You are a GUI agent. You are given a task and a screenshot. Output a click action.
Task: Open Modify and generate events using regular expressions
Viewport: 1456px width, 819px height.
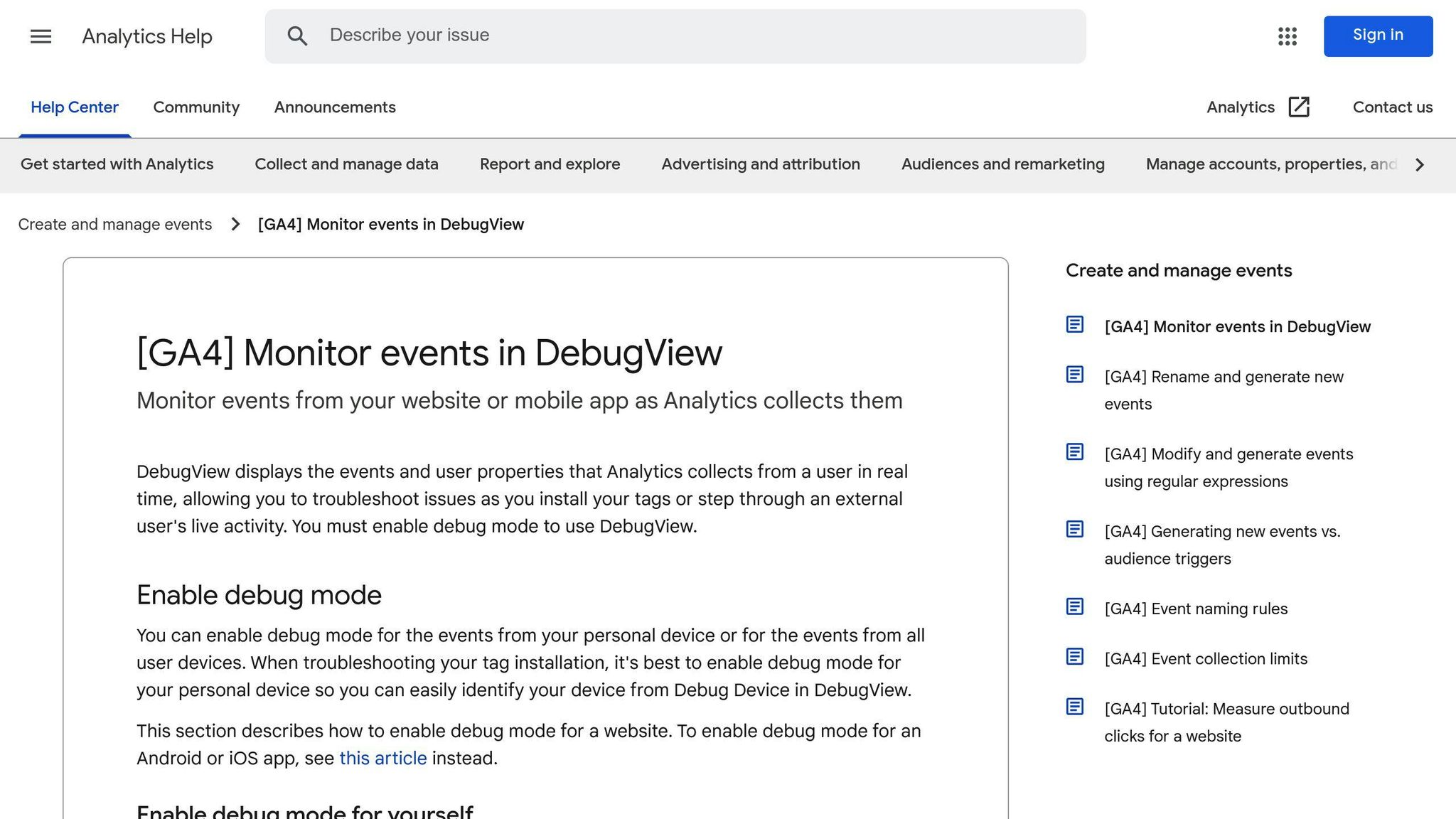click(1228, 468)
